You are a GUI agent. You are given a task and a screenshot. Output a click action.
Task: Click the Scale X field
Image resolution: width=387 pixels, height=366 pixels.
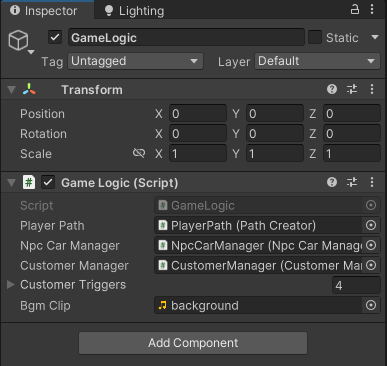pyautogui.click(x=198, y=153)
